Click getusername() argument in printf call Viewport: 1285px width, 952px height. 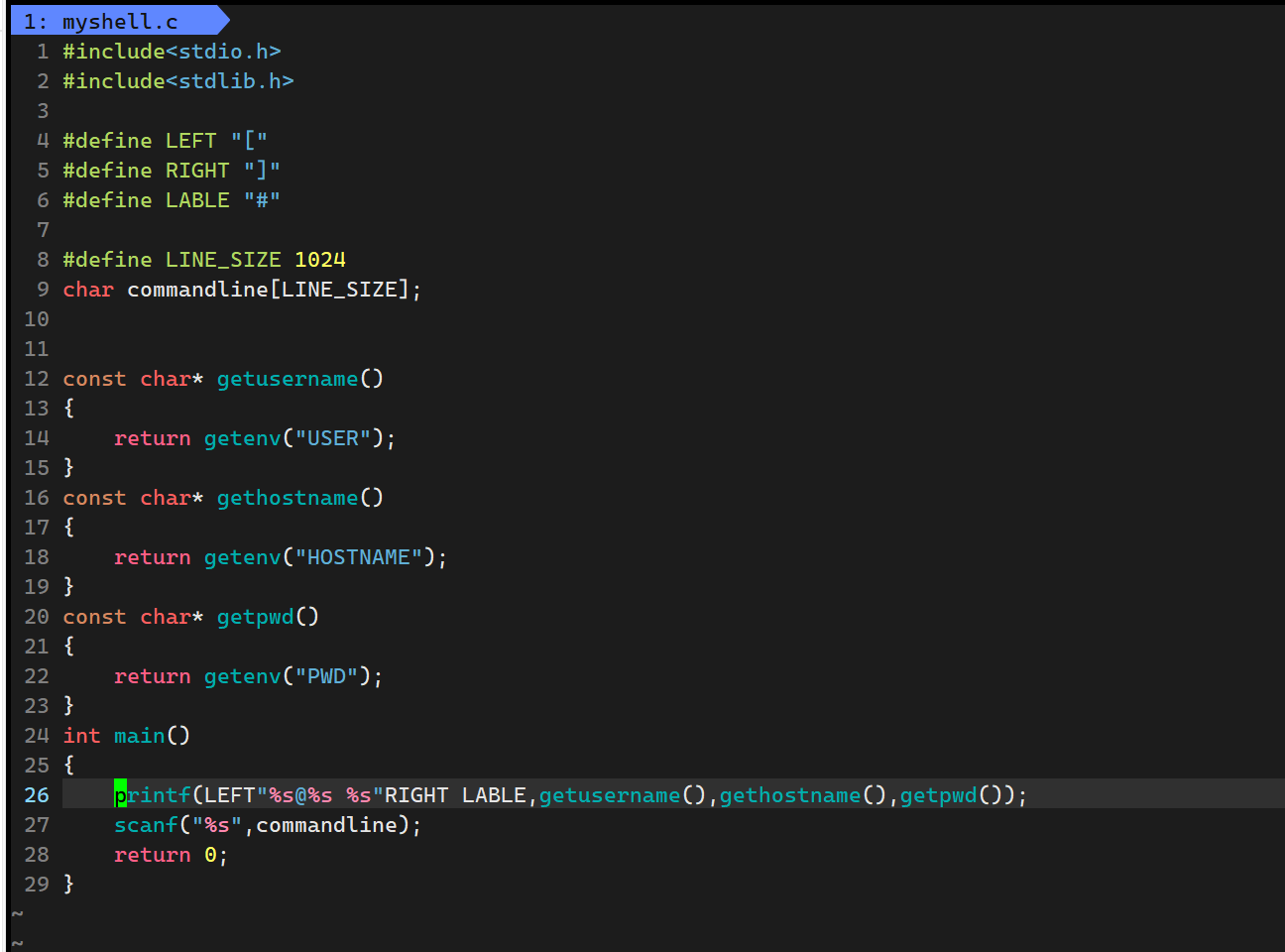(x=623, y=795)
